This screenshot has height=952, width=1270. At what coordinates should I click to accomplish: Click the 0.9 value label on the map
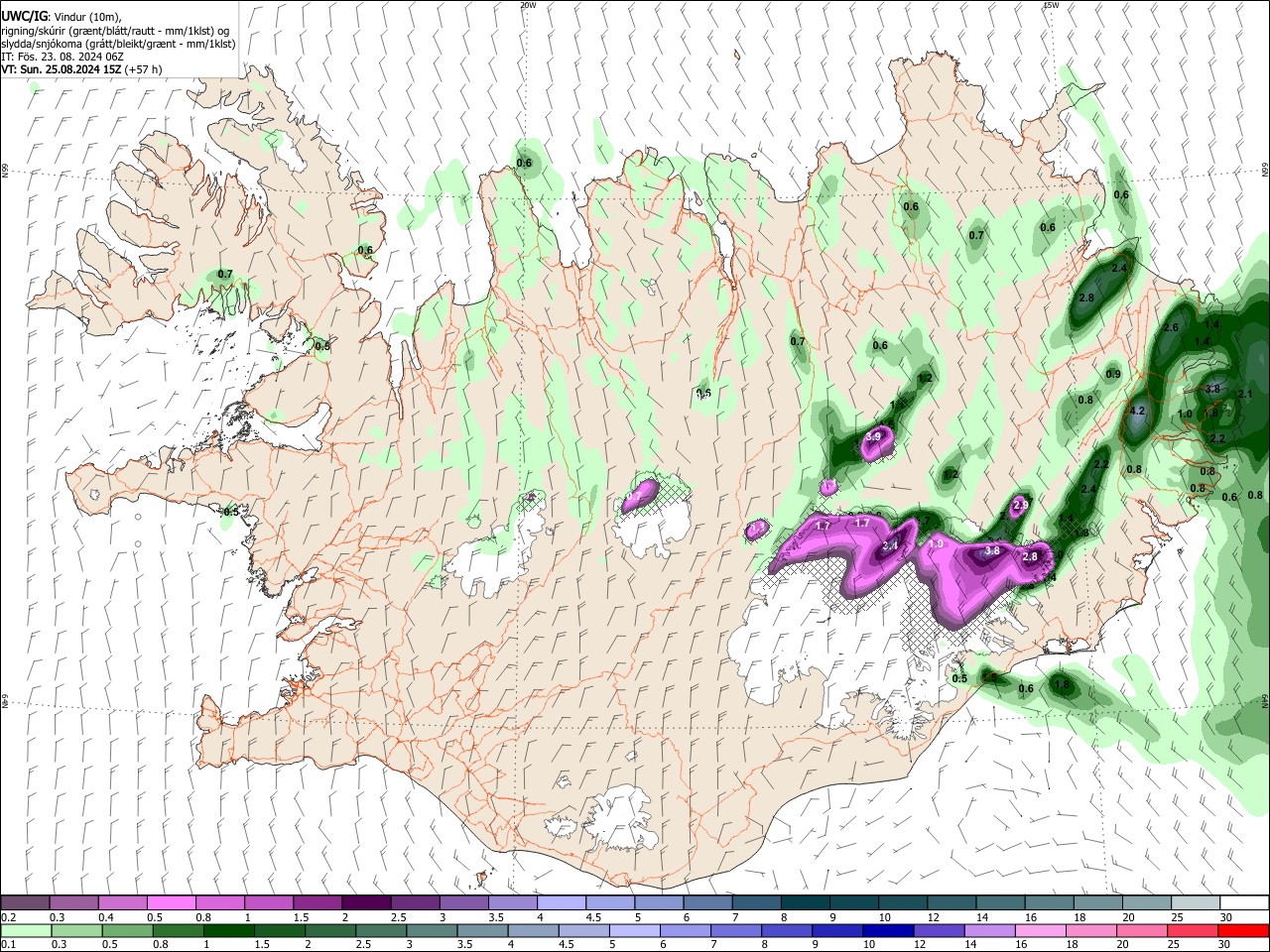(1113, 374)
